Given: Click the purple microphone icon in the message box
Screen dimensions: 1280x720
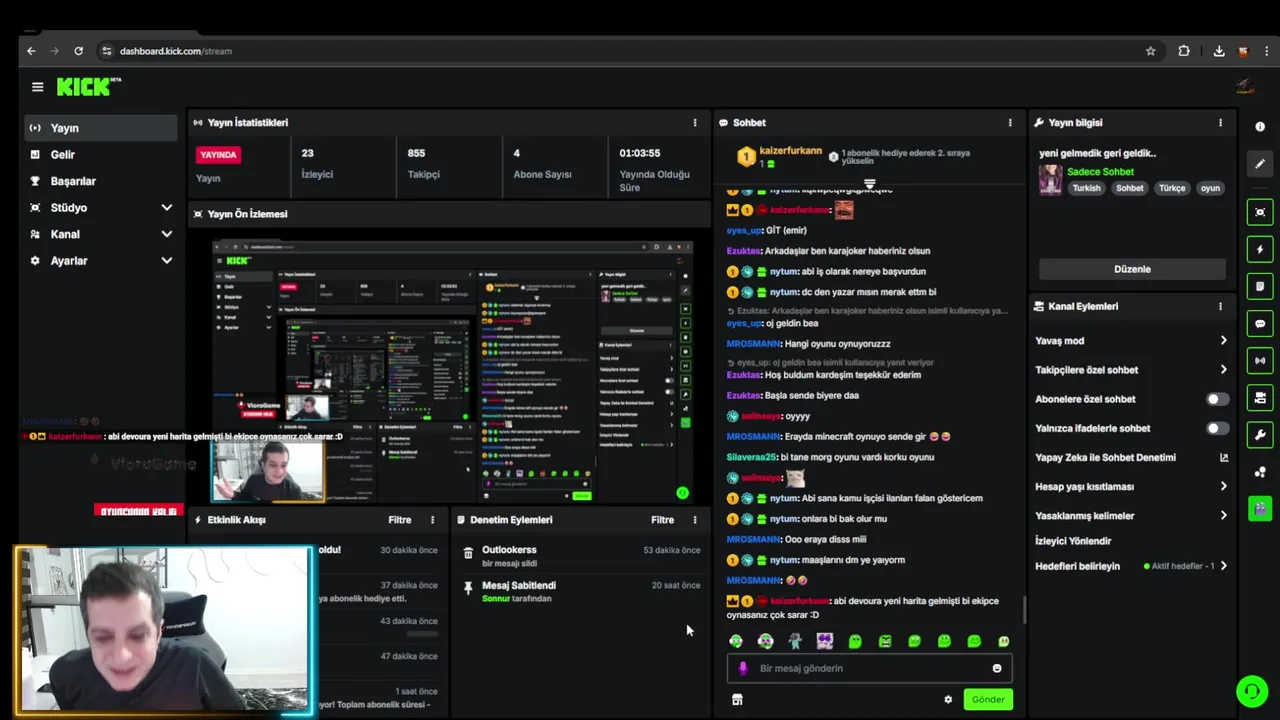Looking at the screenshot, I should click(x=742, y=668).
